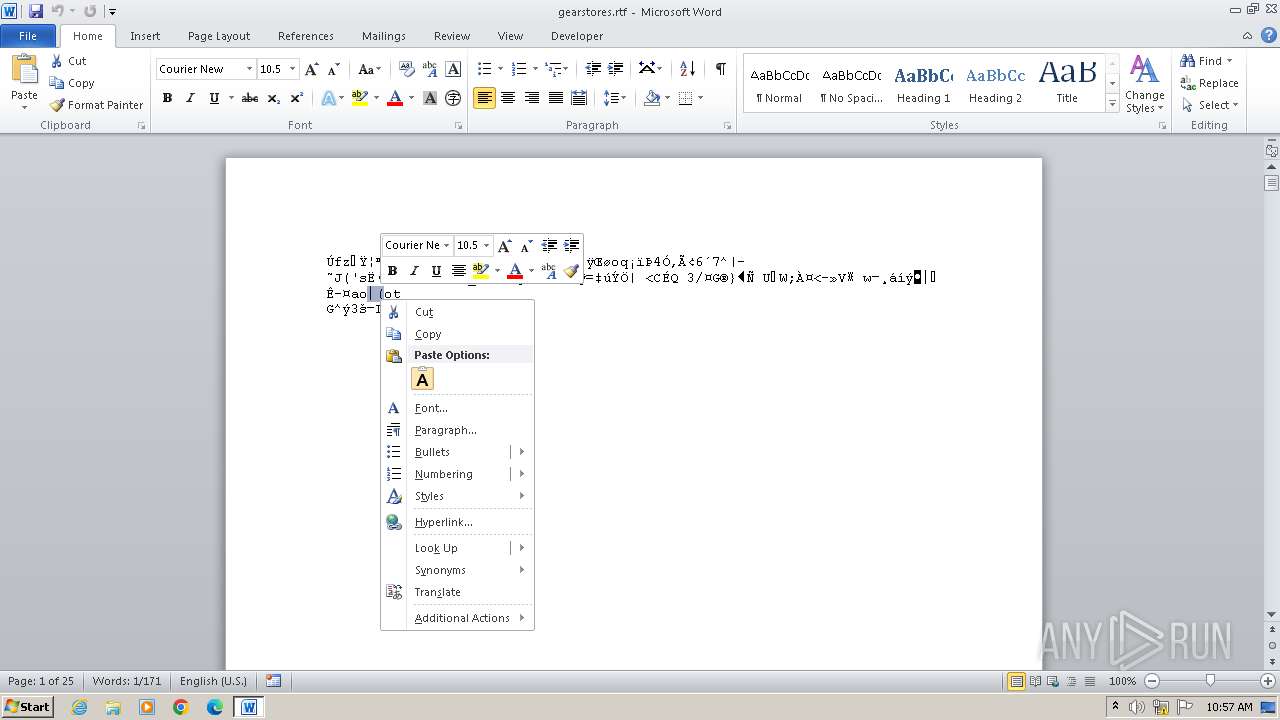
Task: Click the 100% zoom level button
Action: [1122, 681]
